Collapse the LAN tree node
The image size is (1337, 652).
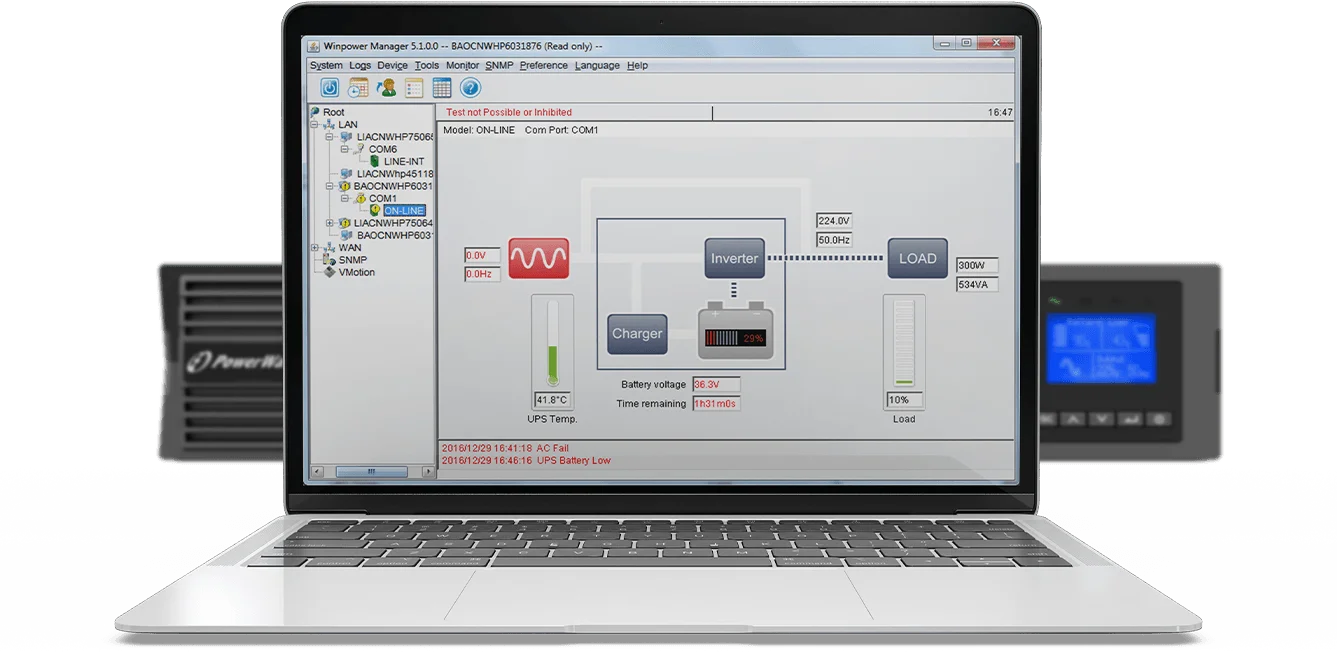pyautogui.click(x=316, y=125)
